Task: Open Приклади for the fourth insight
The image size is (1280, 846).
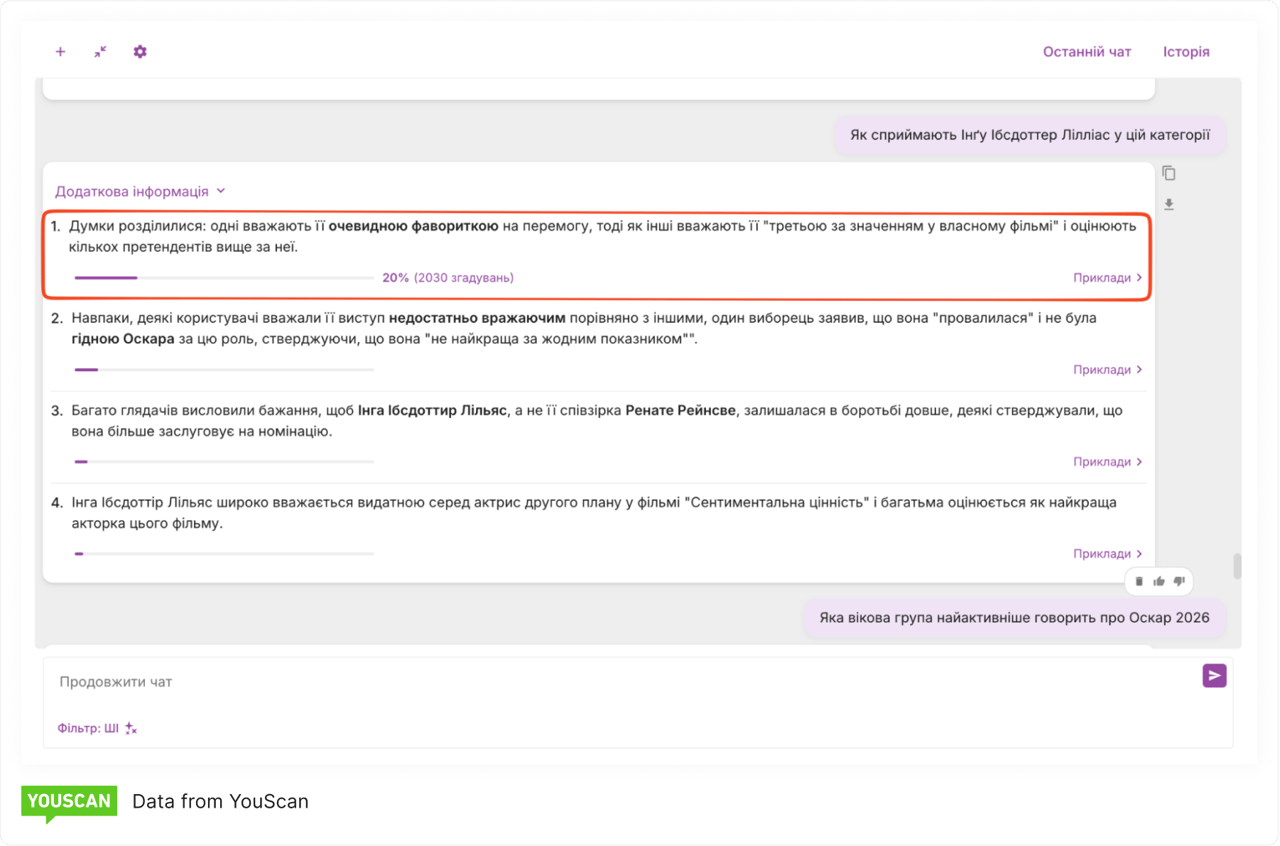Action: pyautogui.click(x=1107, y=554)
